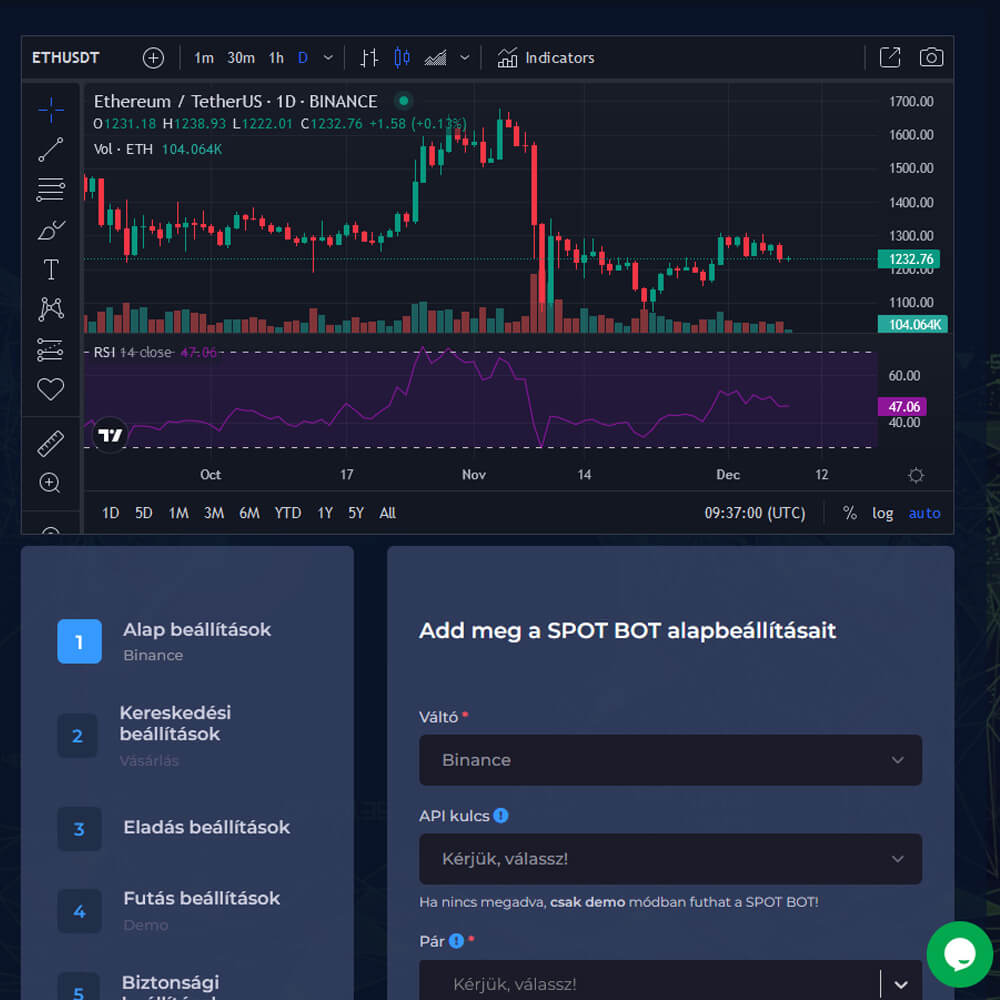Set range to 5Y
Viewport: 1000px width, 1000px height.
356,513
